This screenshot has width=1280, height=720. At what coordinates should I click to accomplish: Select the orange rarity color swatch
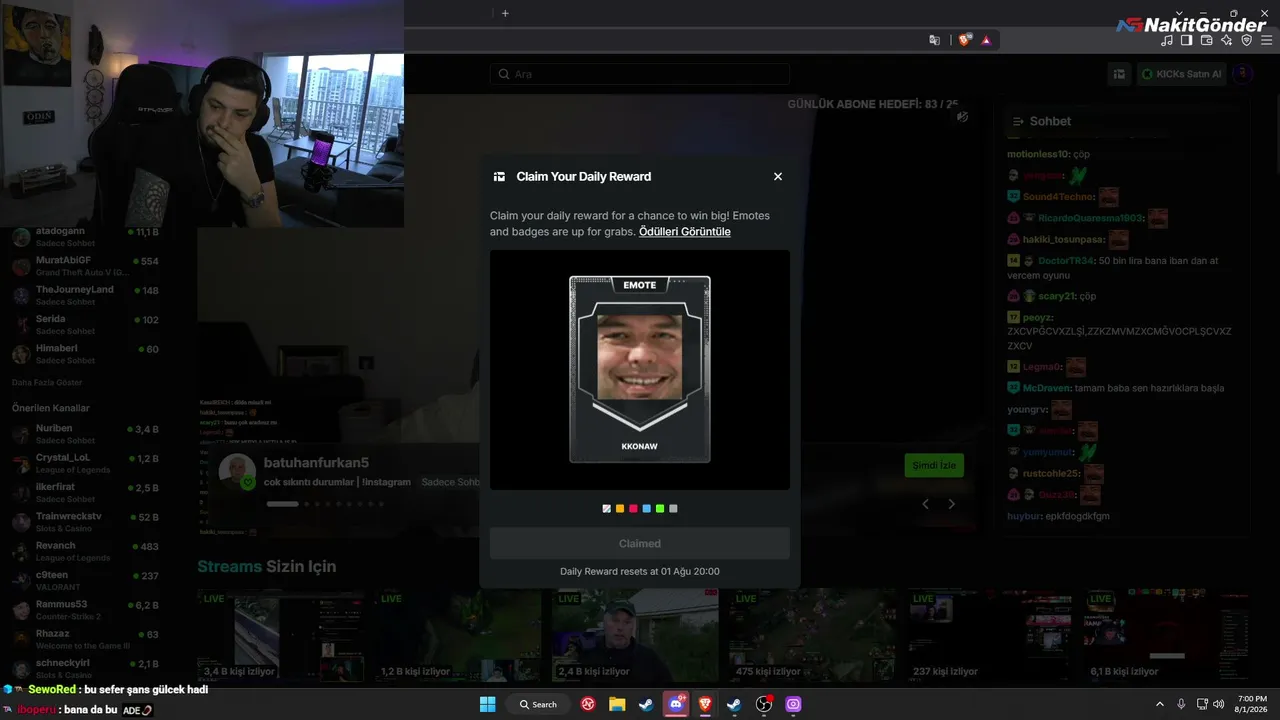click(x=620, y=509)
